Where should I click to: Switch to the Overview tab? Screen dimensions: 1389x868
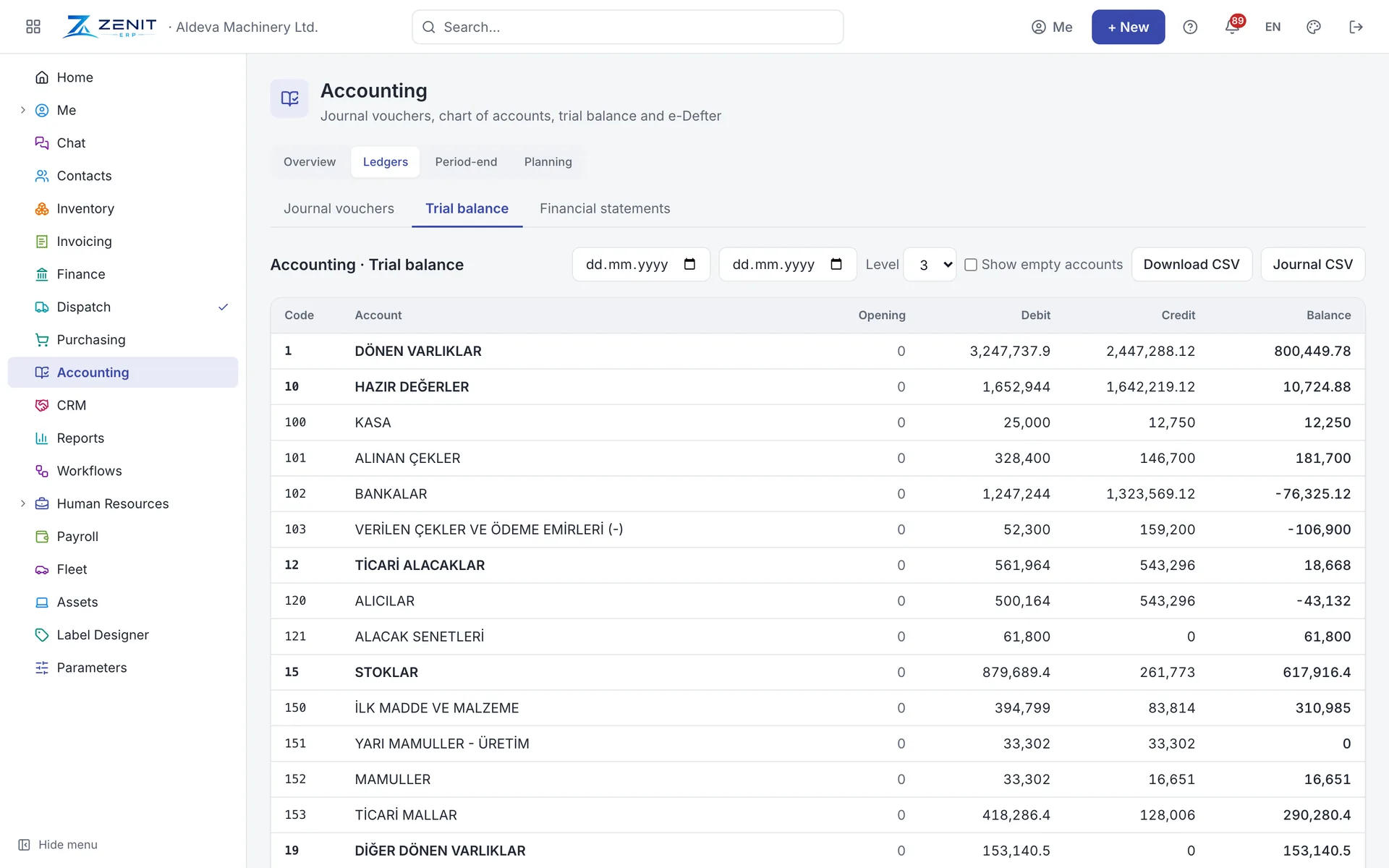tap(310, 162)
